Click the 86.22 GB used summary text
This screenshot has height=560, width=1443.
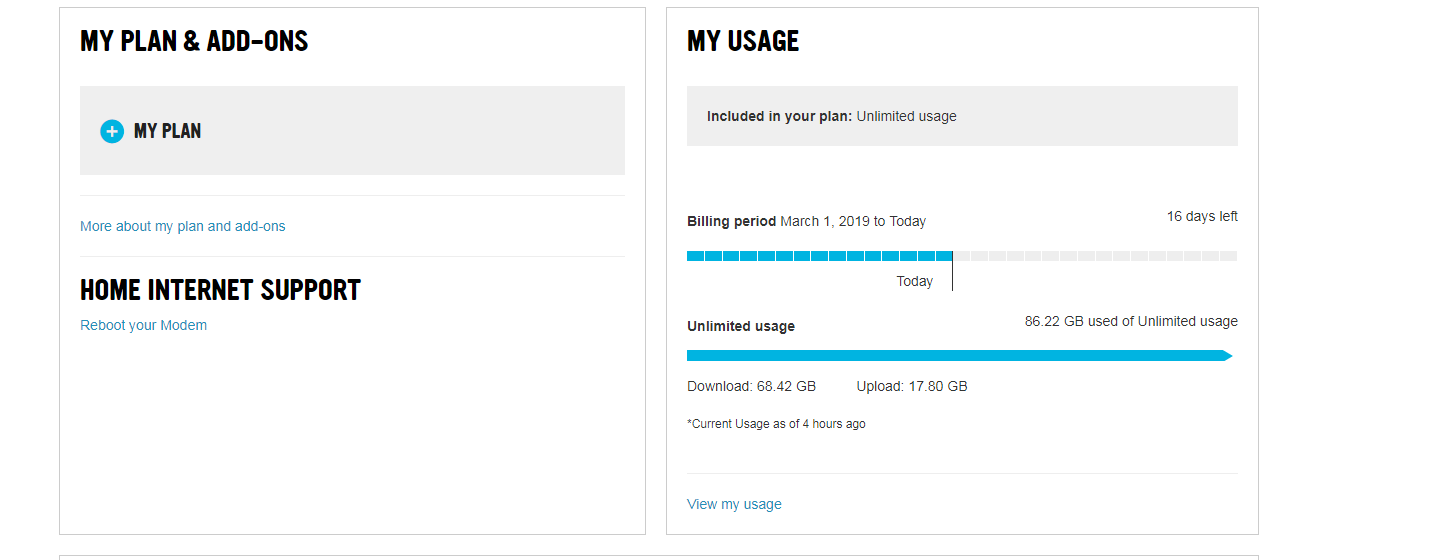[1131, 321]
